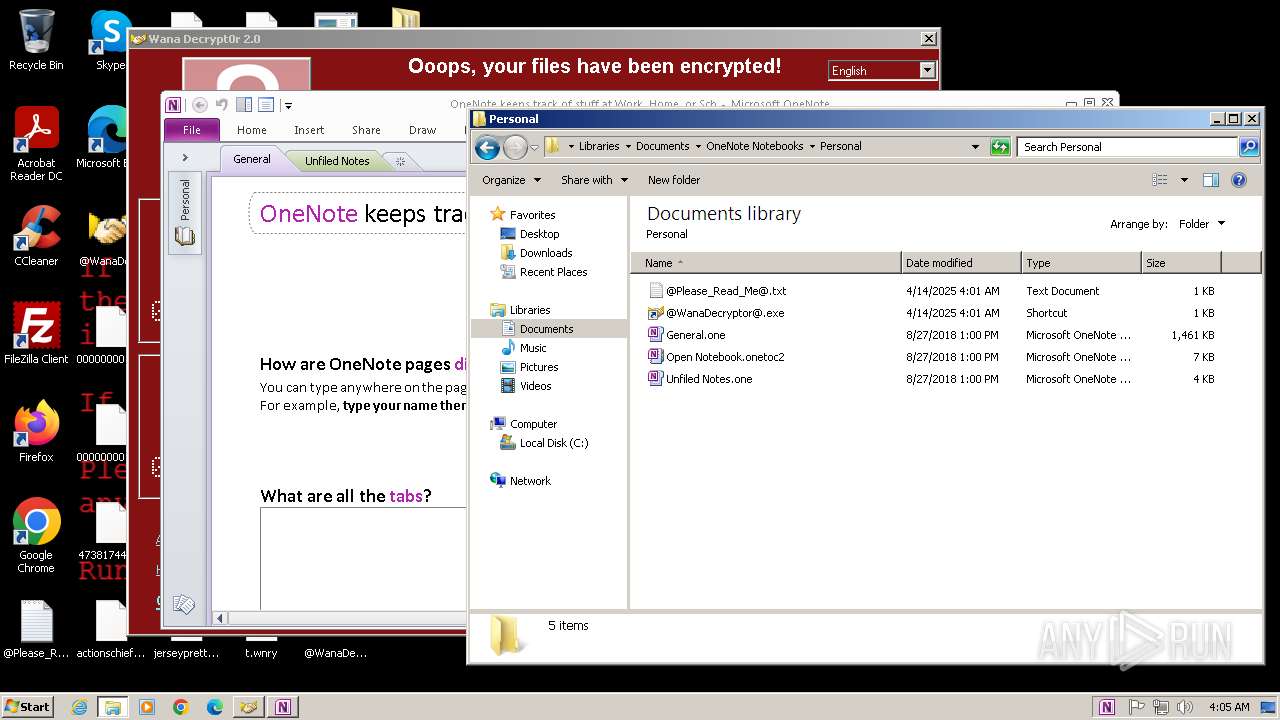1280x720 pixels.
Task: Click the New folder button
Action: [674, 180]
